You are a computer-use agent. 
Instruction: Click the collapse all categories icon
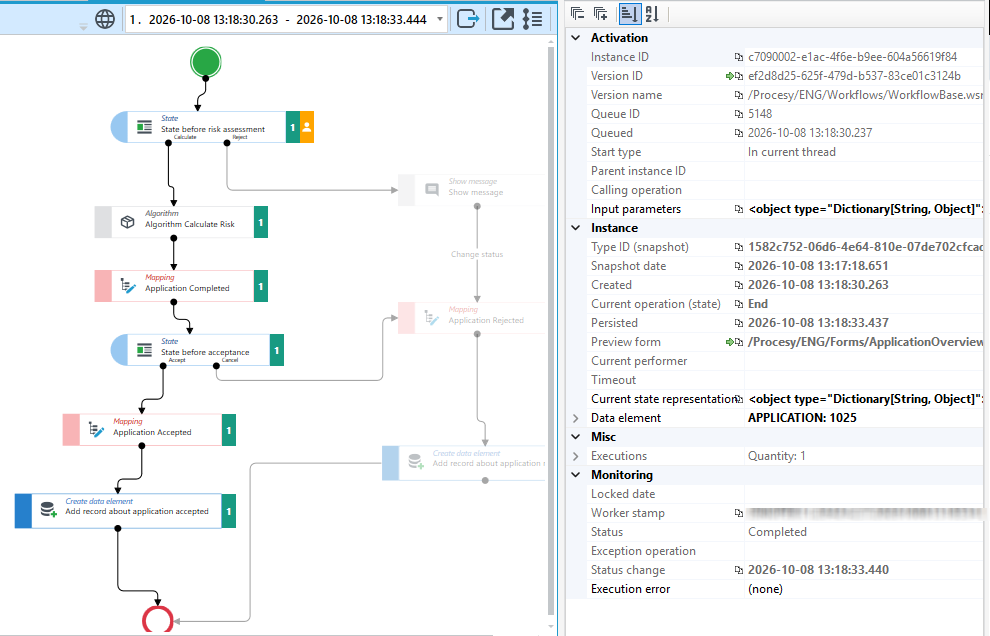tap(577, 13)
